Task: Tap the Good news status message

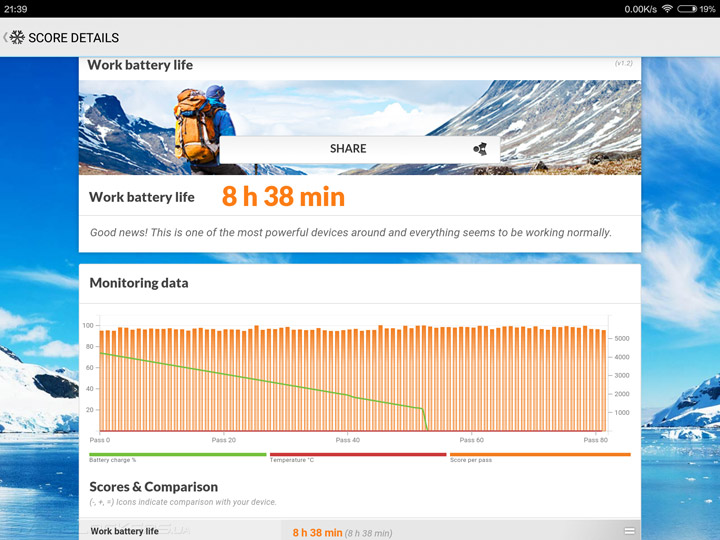Action: [x=351, y=232]
